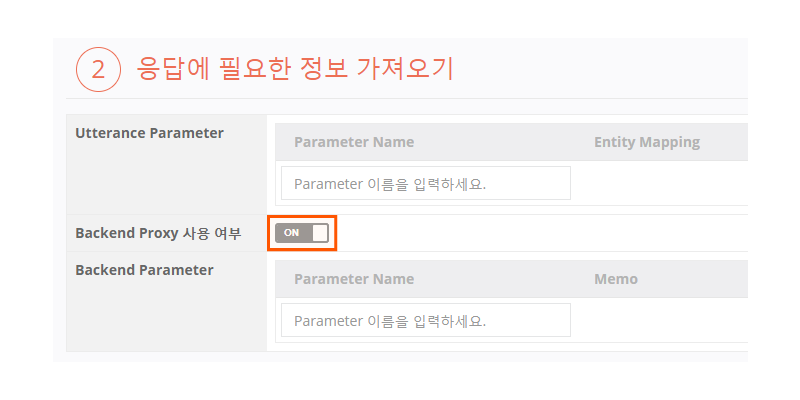
Task: Click the circled step number 2 icon
Action: [98, 69]
